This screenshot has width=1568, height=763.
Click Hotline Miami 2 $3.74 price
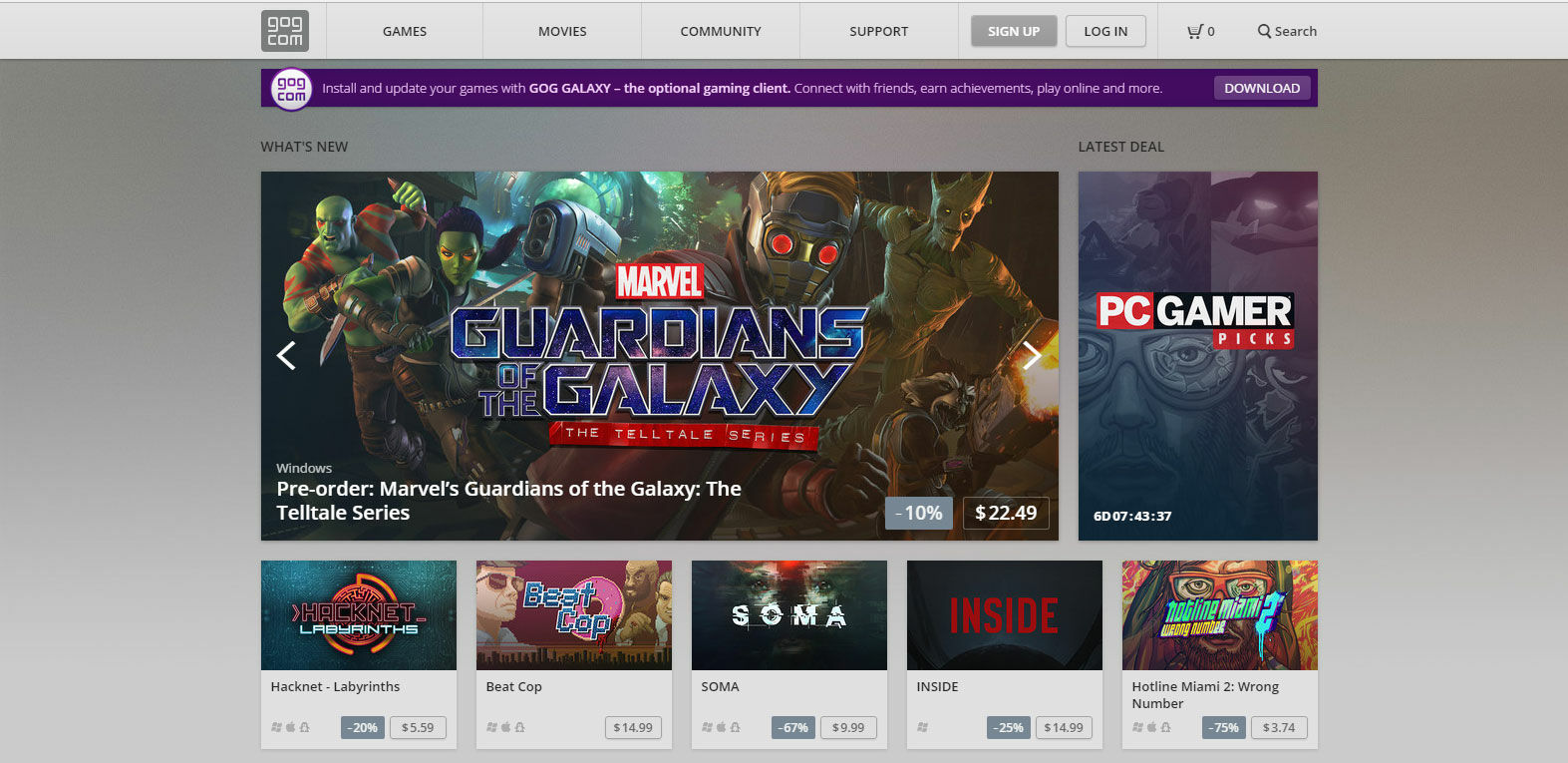tap(1279, 727)
